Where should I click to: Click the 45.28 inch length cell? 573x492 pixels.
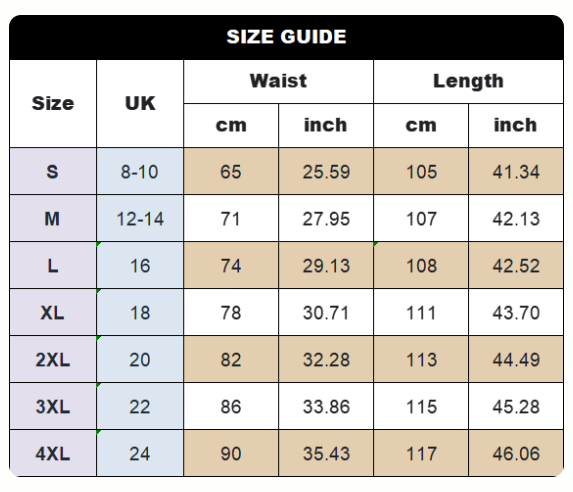(516, 406)
